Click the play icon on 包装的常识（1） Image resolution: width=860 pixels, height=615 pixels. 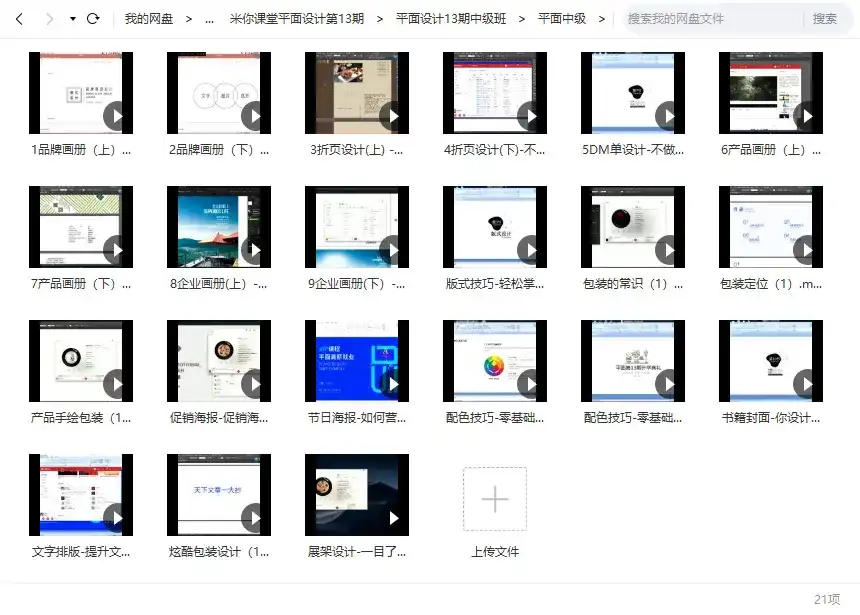point(666,250)
